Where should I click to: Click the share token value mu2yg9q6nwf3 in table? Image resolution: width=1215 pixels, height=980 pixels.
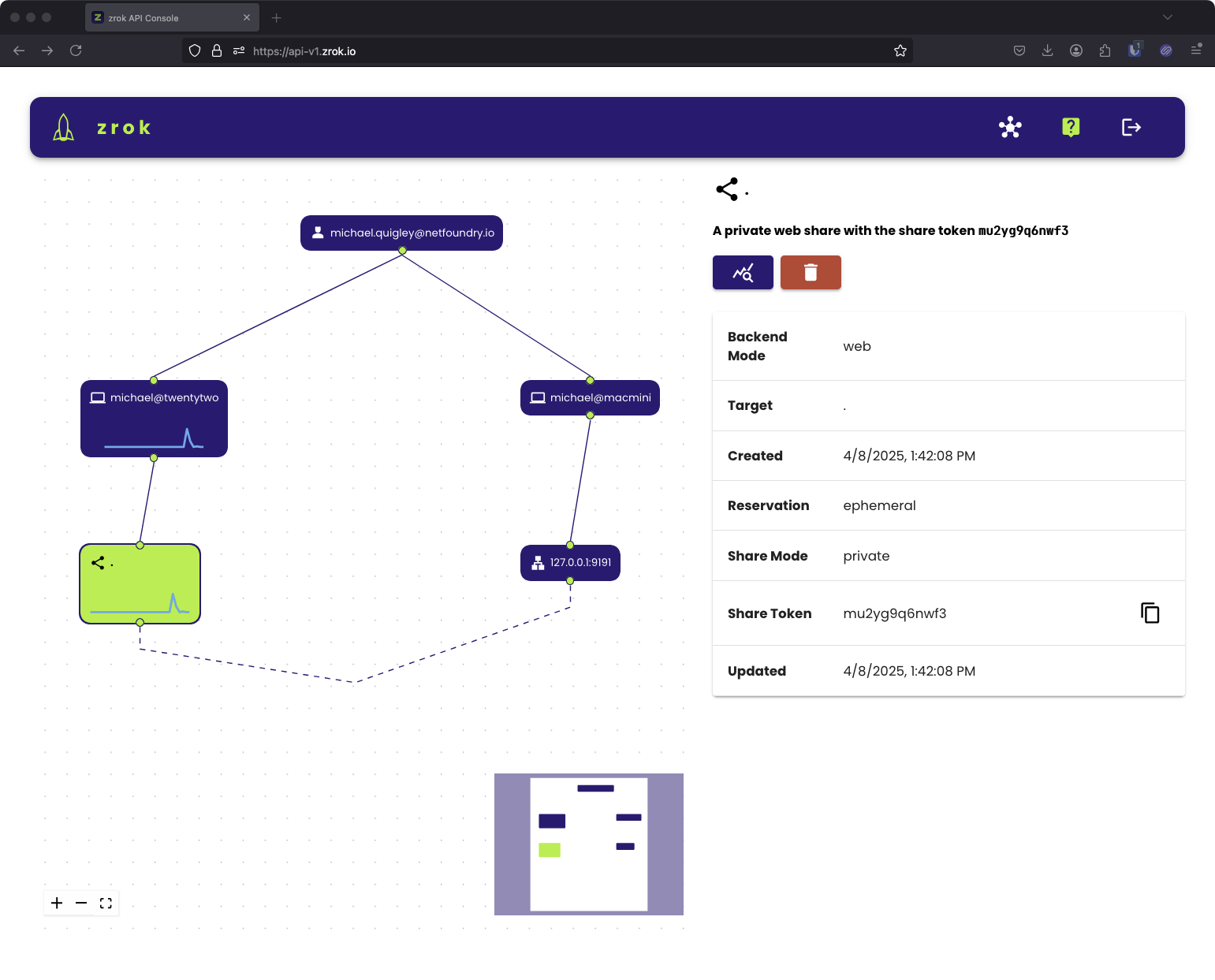click(895, 613)
